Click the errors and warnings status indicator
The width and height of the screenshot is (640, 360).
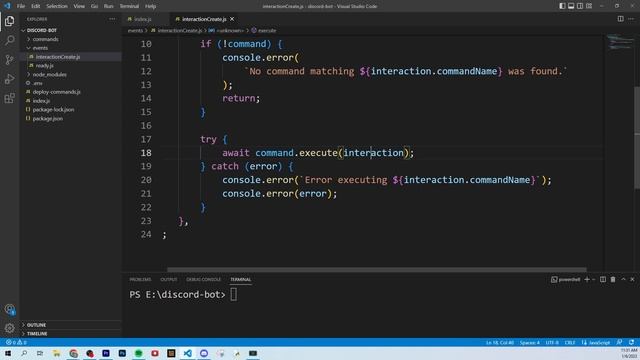point(16,342)
